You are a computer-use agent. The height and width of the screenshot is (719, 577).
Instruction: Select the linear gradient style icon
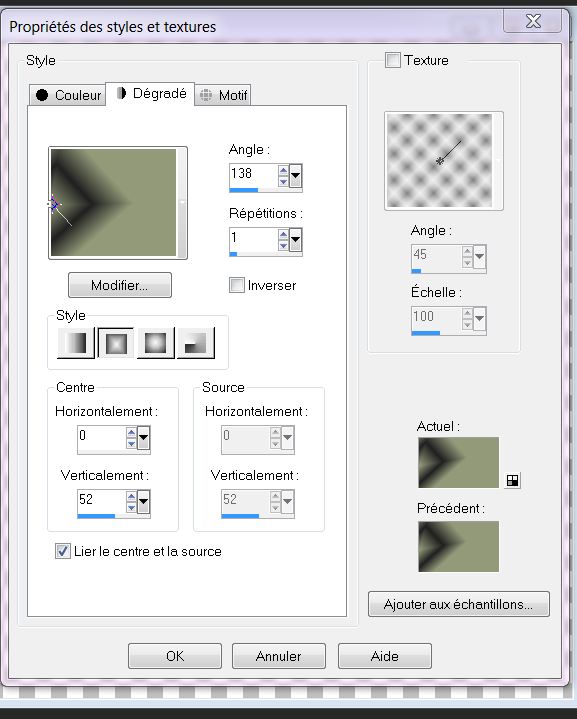(76, 343)
